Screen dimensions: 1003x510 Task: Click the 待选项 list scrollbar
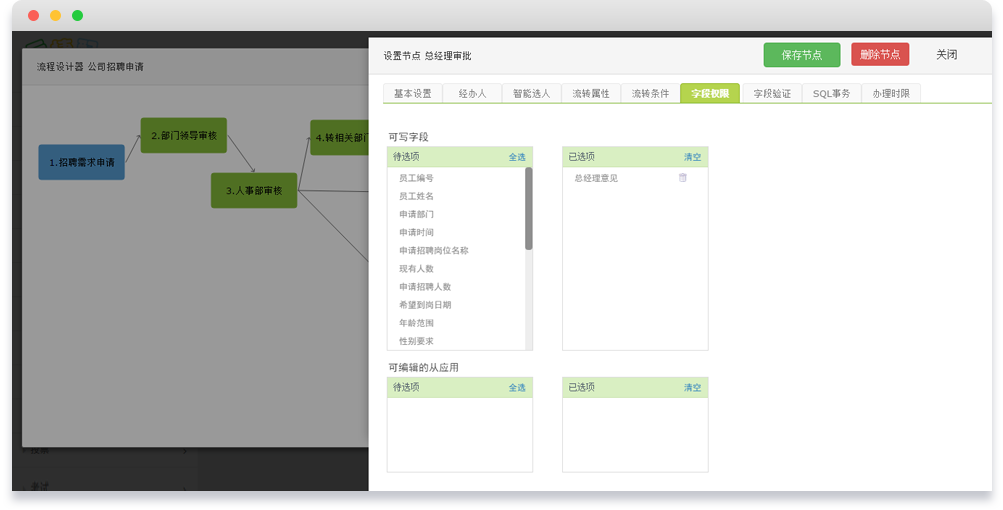529,210
